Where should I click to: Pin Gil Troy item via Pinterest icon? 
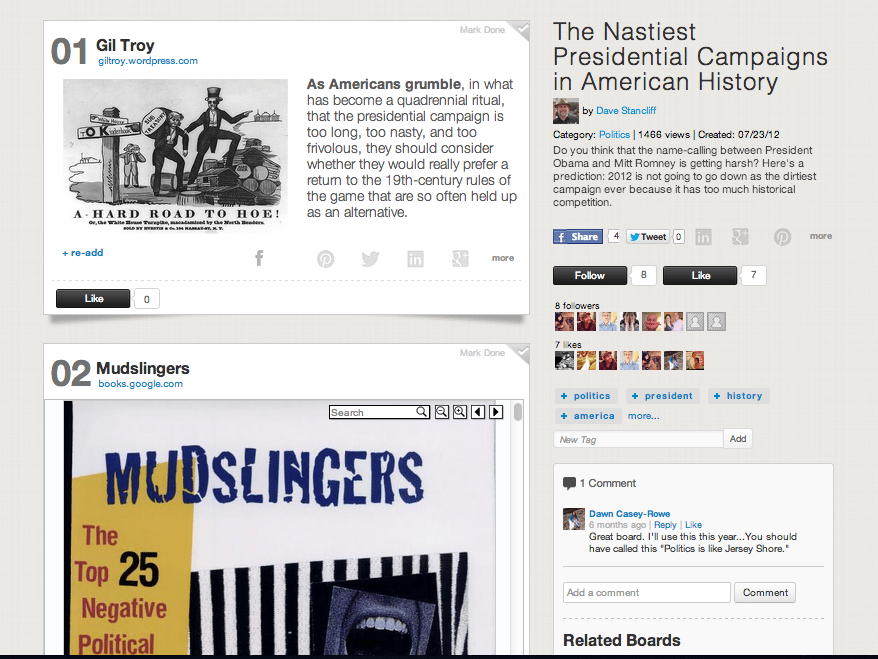pyautogui.click(x=325, y=259)
